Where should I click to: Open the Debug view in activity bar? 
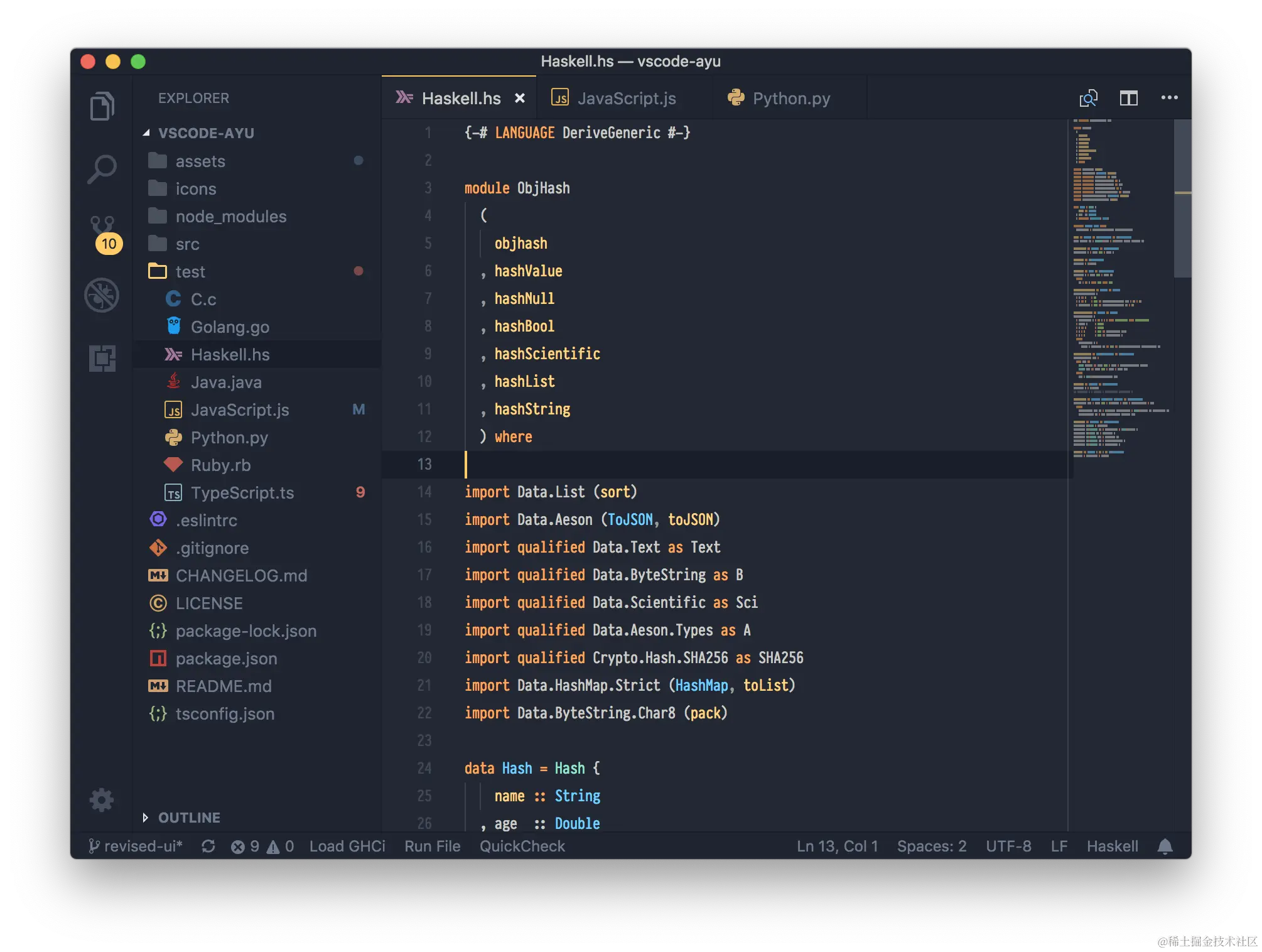(x=102, y=295)
